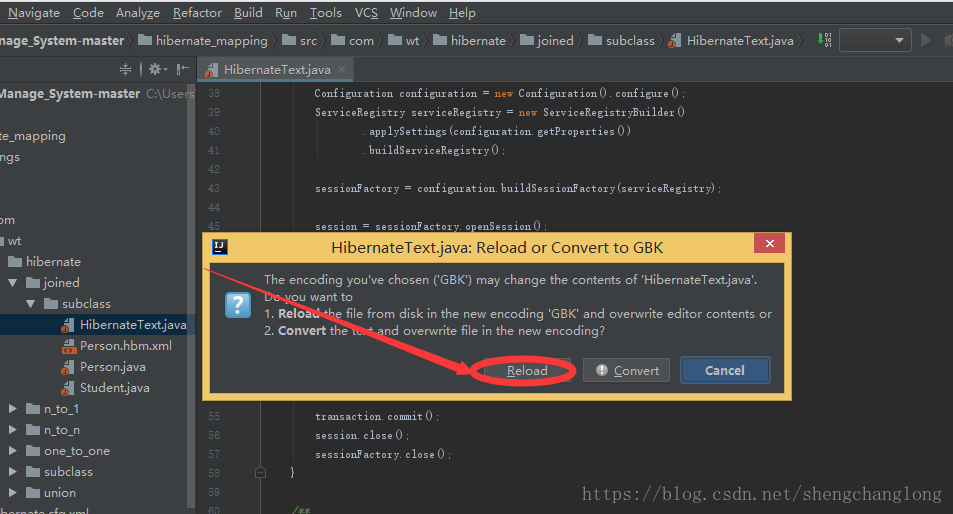Click the transaction.commit() code line
This screenshot has width=953, height=514.
click(377, 416)
